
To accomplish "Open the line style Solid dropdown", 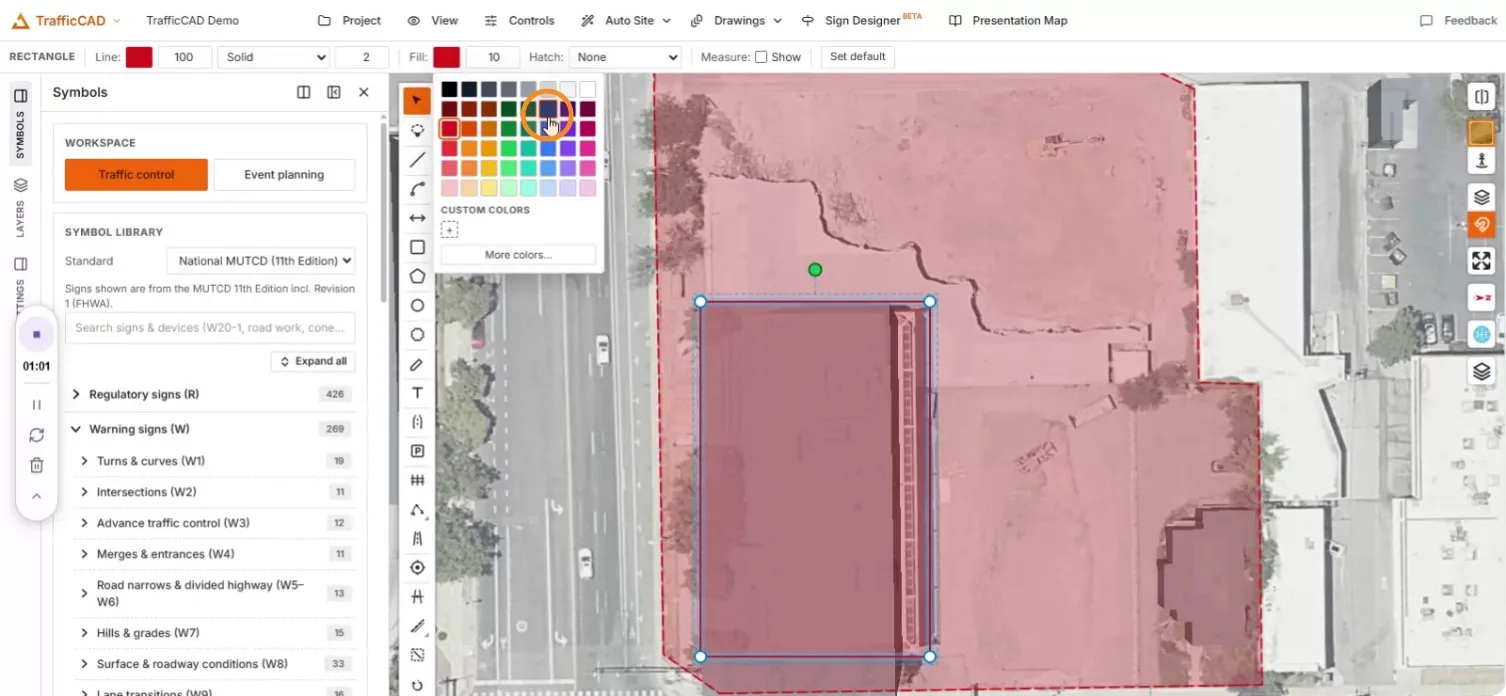I will [x=274, y=57].
